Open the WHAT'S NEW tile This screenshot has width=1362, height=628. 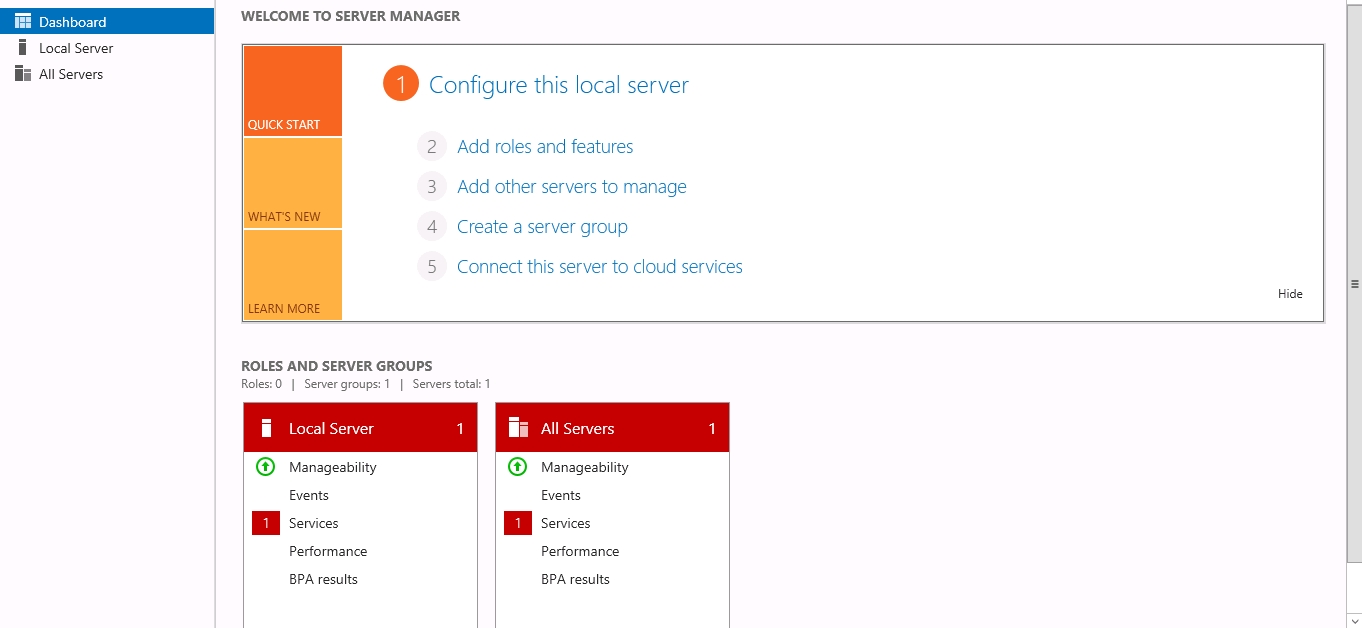click(292, 183)
